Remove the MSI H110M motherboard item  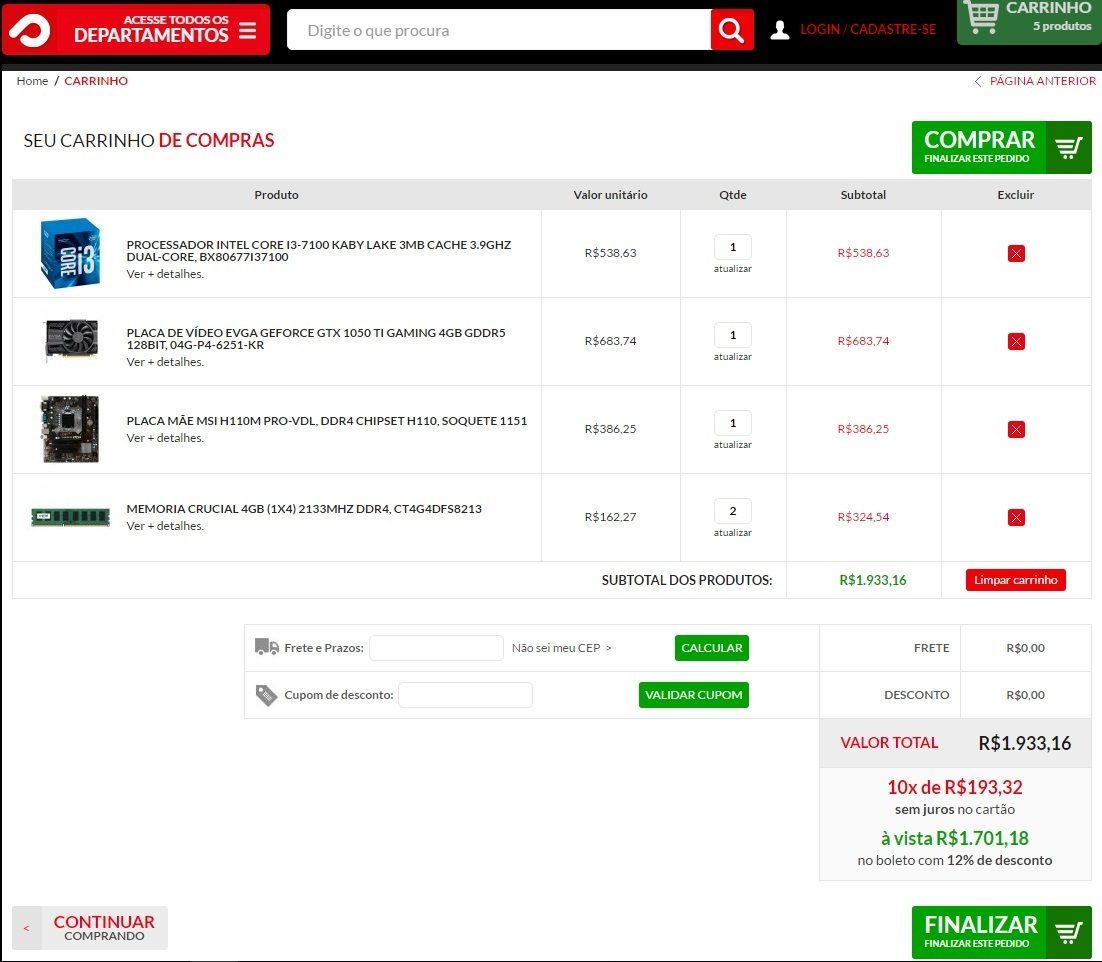[x=1016, y=429]
